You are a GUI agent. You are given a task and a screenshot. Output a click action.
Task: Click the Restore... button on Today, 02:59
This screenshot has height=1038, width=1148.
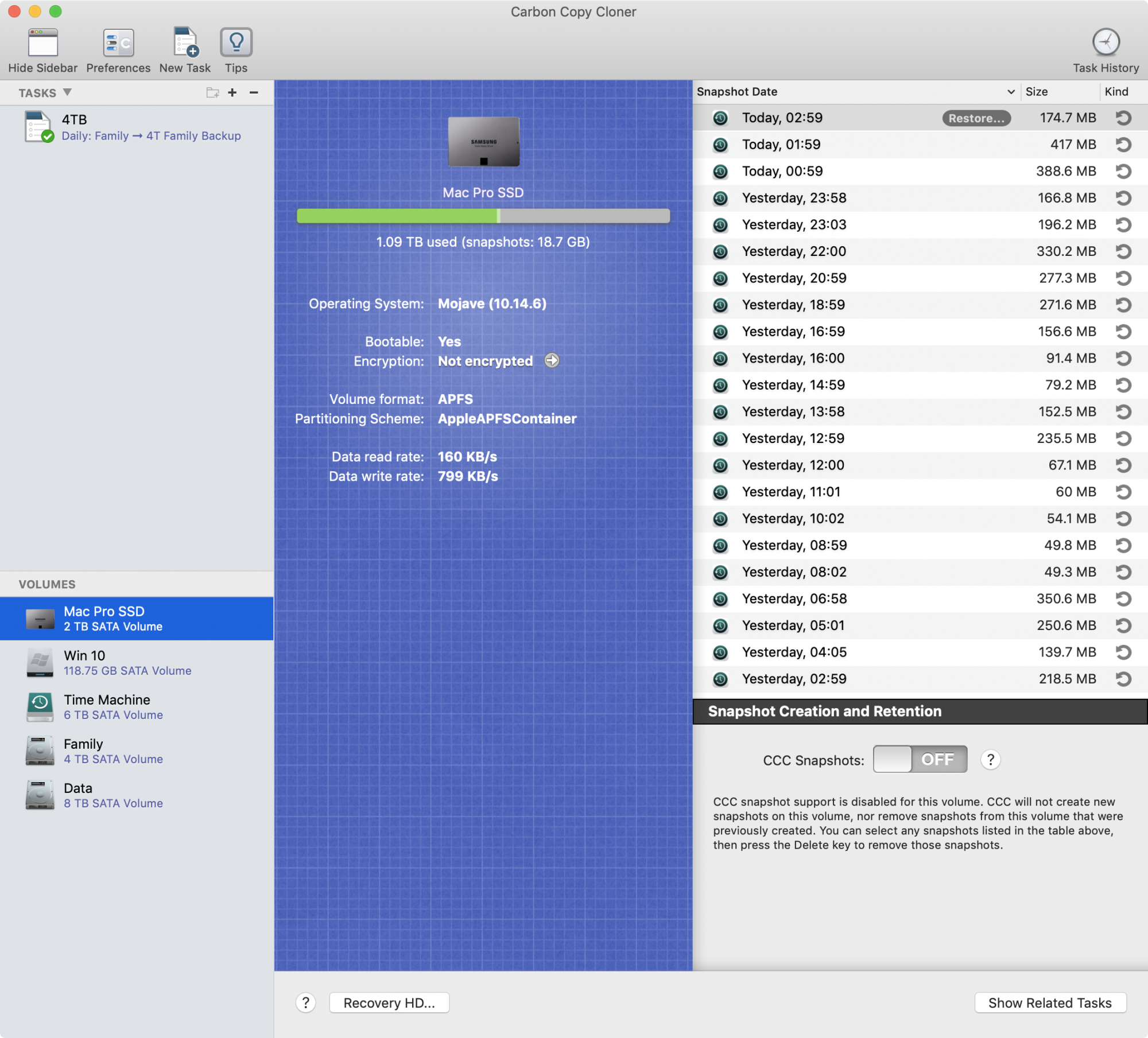pyautogui.click(x=976, y=118)
